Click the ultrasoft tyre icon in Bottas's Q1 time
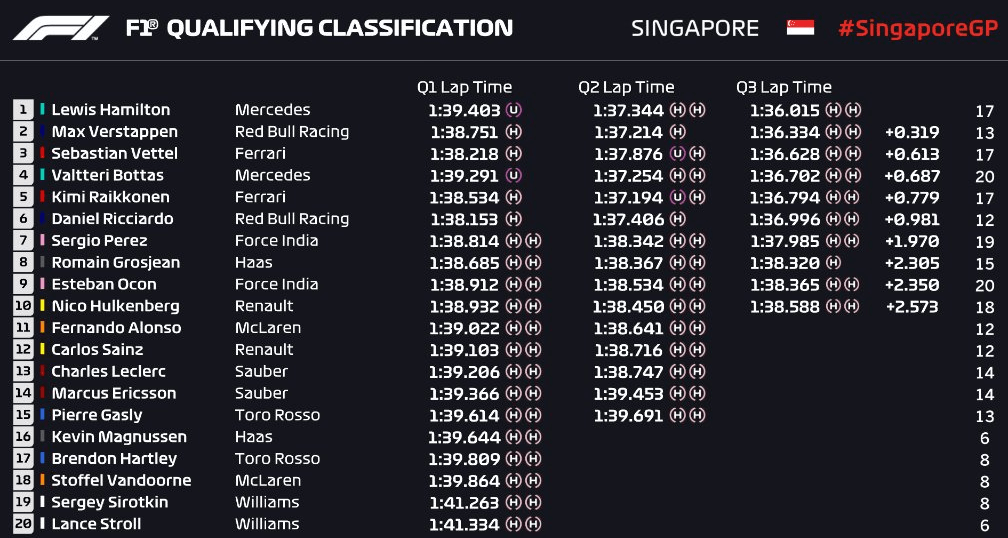The image size is (1008, 538). coord(514,175)
